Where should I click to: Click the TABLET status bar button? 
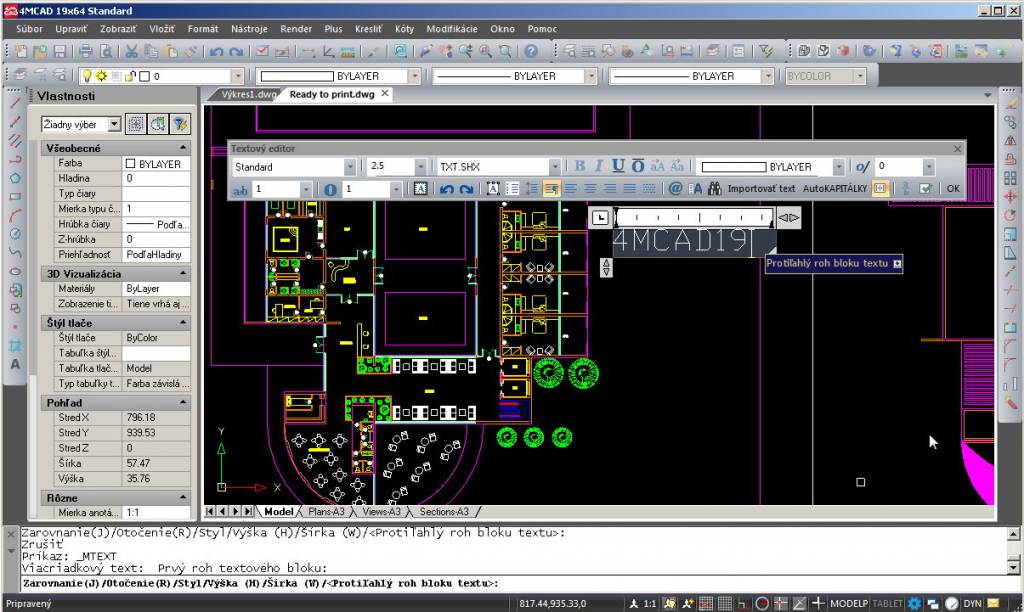pyautogui.click(x=888, y=604)
